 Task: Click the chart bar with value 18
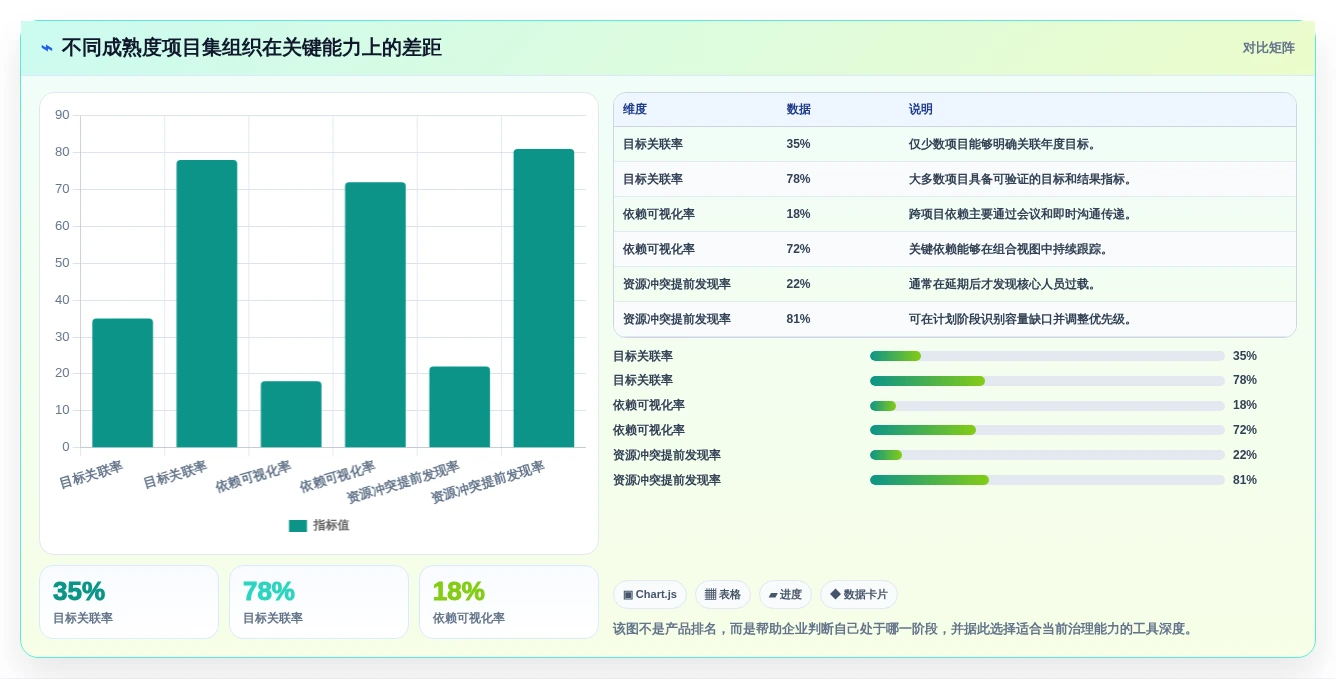coord(291,414)
